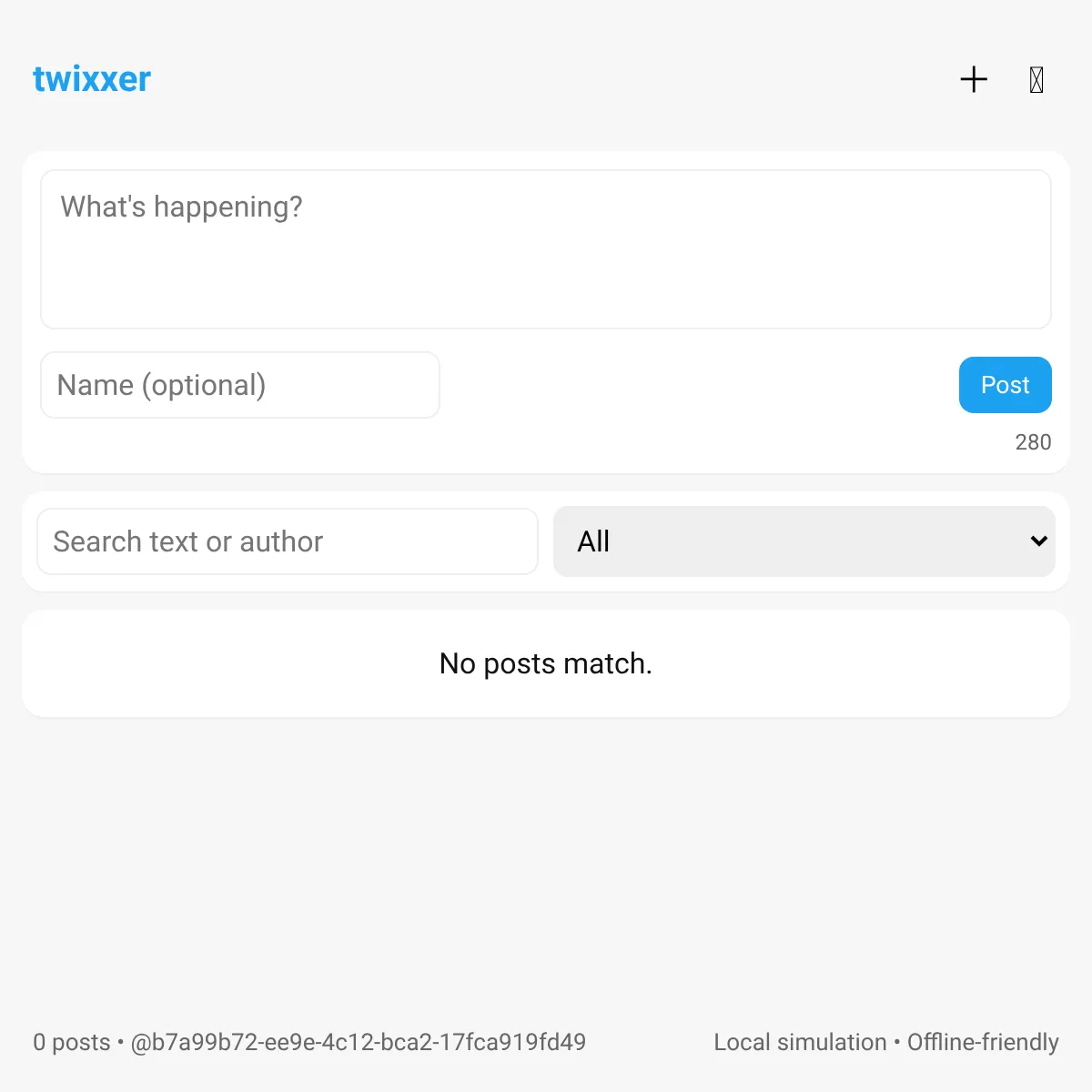Screen dimensions: 1092x1092
Task: Submit the composer using the blue Post button
Action: pyautogui.click(x=1005, y=385)
